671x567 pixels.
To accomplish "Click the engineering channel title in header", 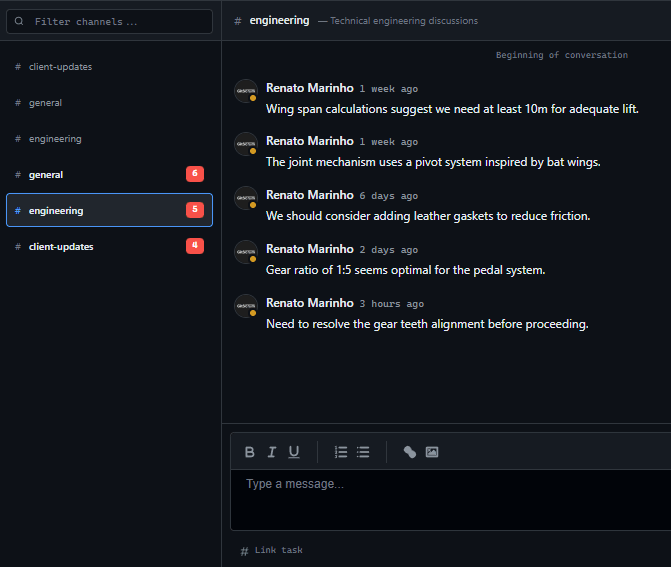I will tap(279, 21).
